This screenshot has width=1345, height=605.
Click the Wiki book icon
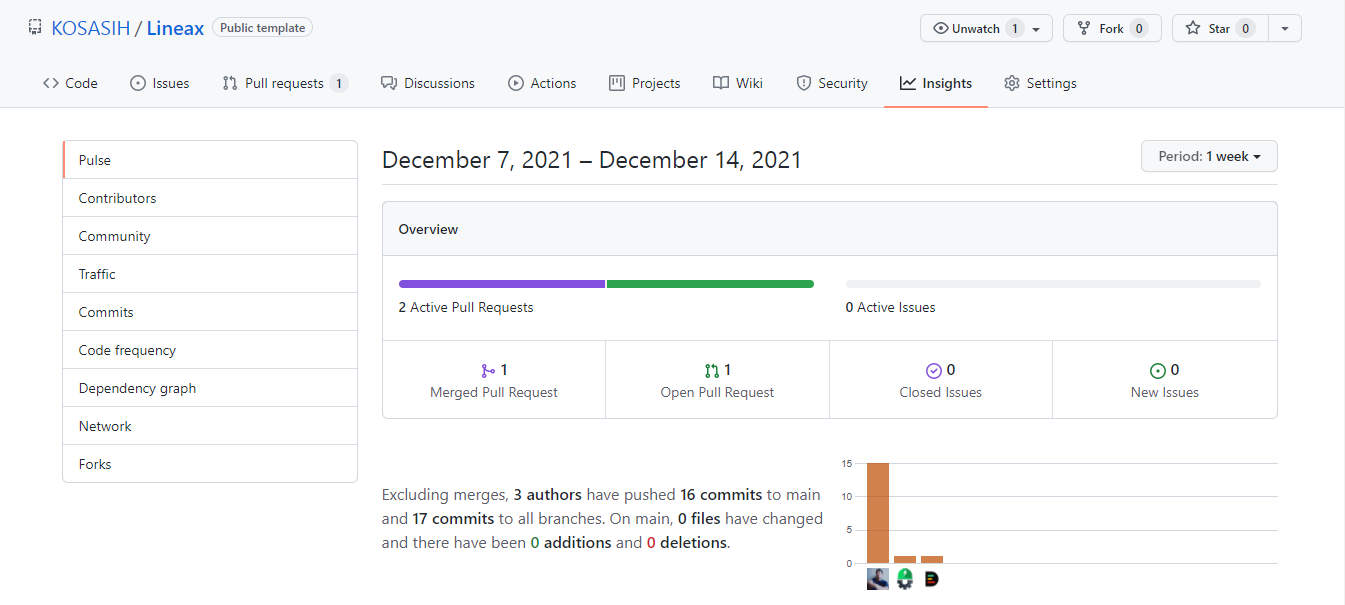tap(721, 83)
